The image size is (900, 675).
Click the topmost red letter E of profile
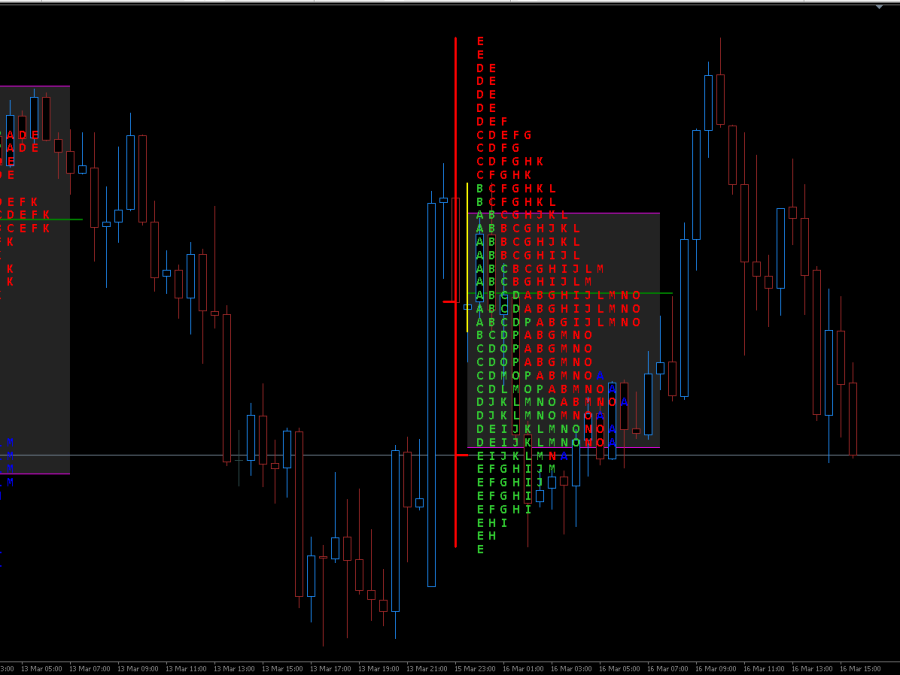click(480, 41)
